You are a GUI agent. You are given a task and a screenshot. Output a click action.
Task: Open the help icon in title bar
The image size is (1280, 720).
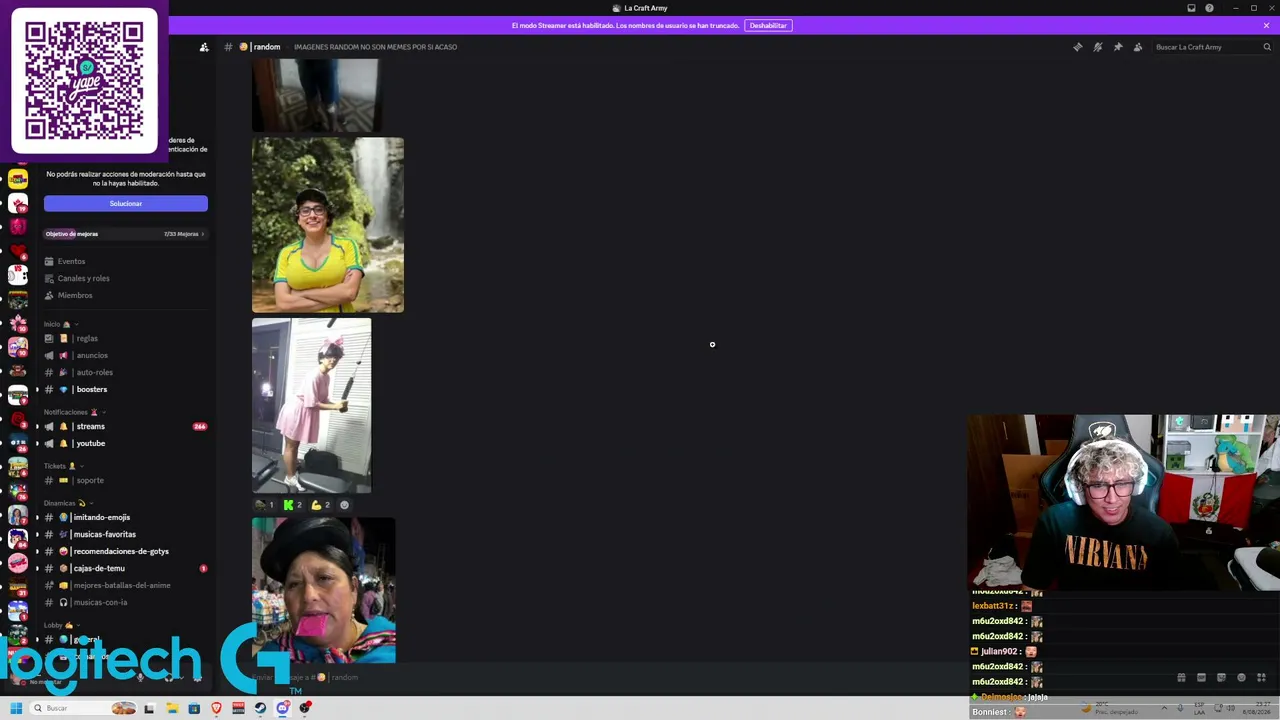pyautogui.click(x=1209, y=8)
